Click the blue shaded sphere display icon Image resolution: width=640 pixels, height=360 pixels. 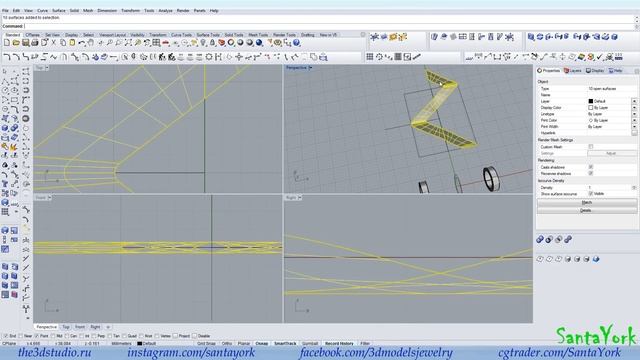[x=596, y=259]
